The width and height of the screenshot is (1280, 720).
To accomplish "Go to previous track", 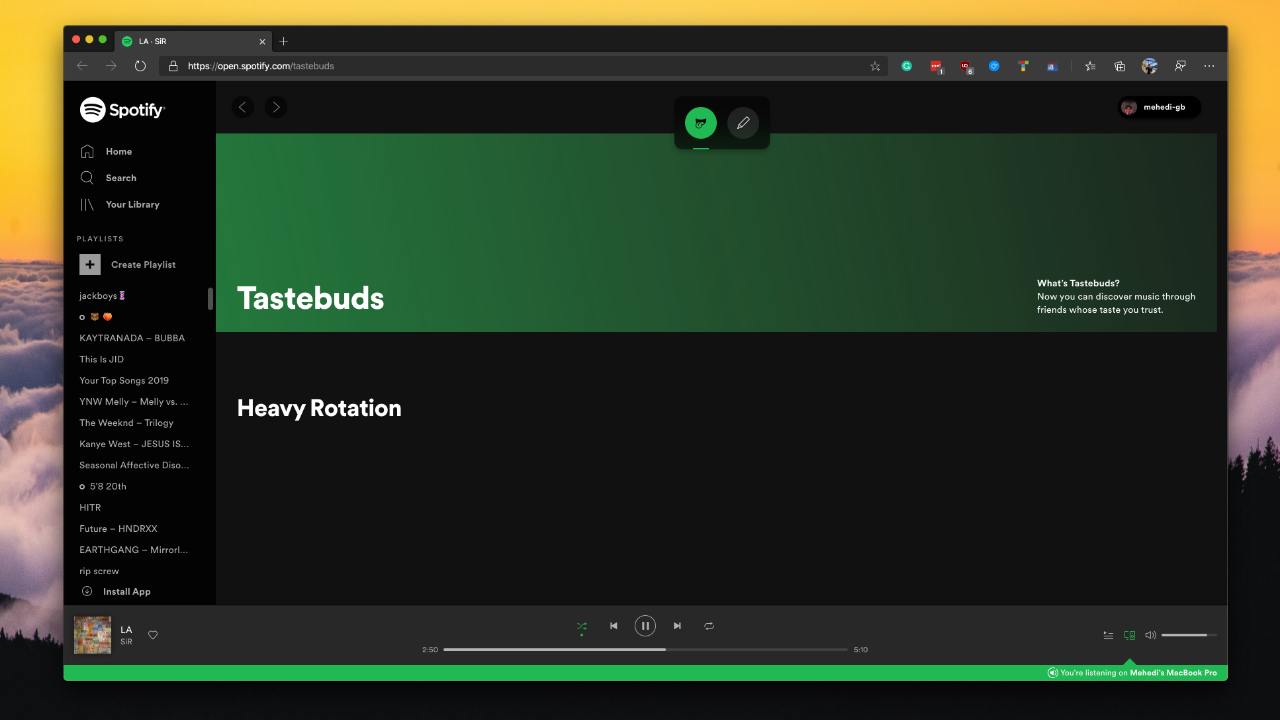I will pos(614,626).
